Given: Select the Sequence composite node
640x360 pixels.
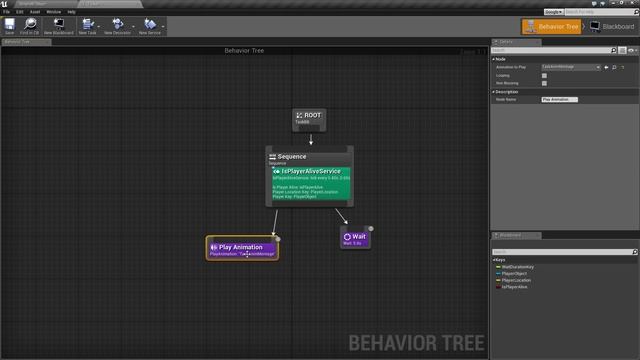Looking at the screenshot, I should 309,157.
